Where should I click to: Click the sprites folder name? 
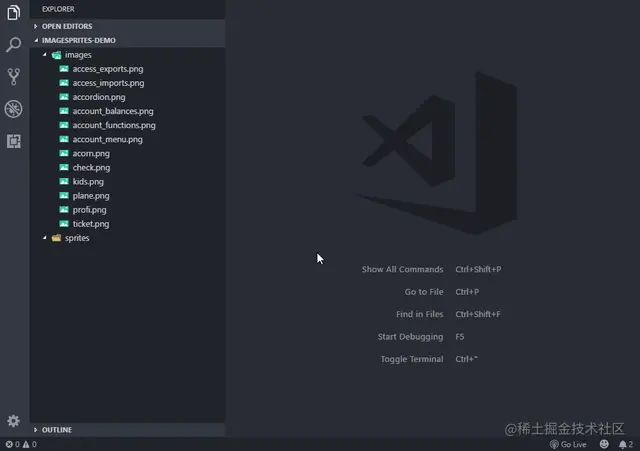click(x=77, y=238)
